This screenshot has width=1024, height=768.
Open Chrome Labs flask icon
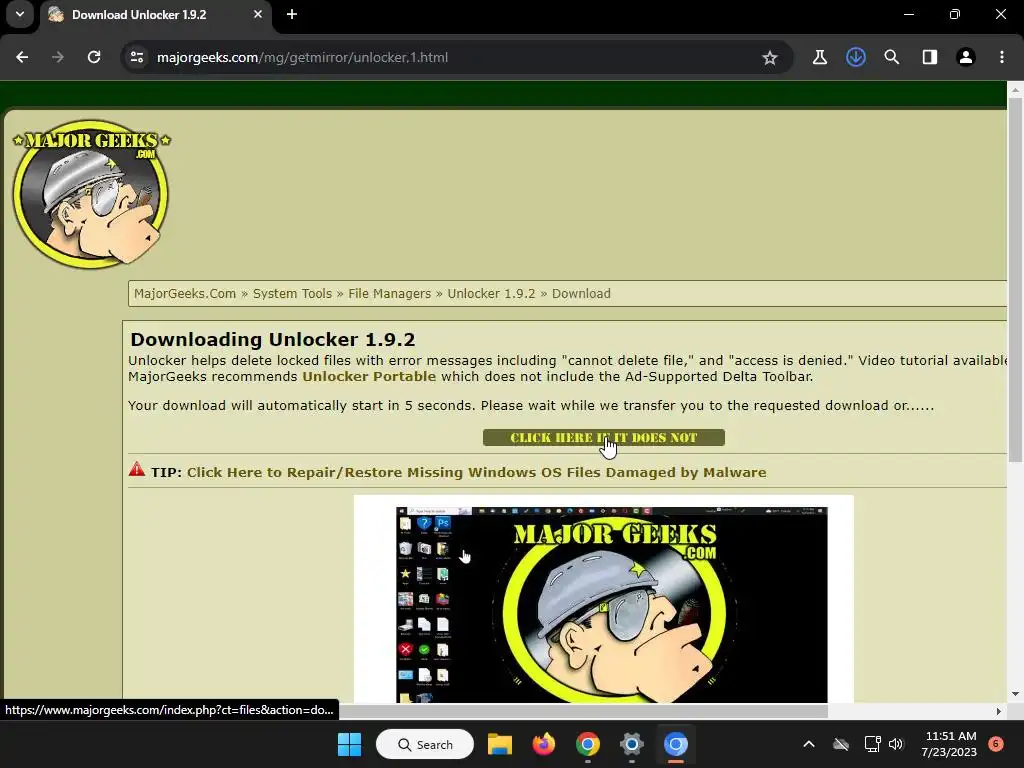coord(820,57)
